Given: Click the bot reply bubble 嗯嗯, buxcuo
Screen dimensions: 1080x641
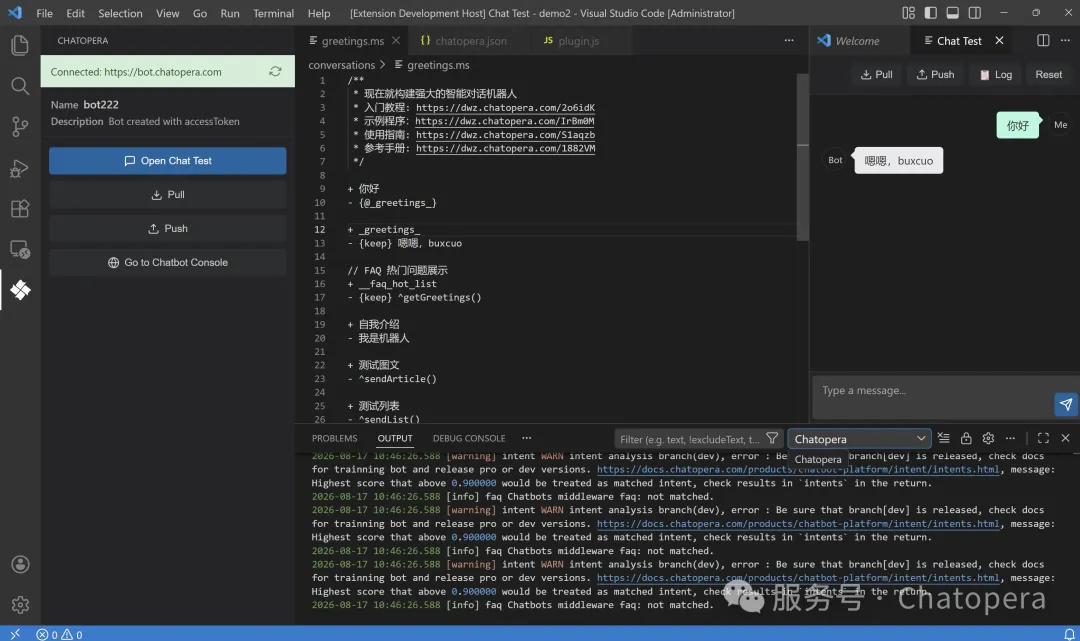Looking at the screenshot, I should (898, 160).
